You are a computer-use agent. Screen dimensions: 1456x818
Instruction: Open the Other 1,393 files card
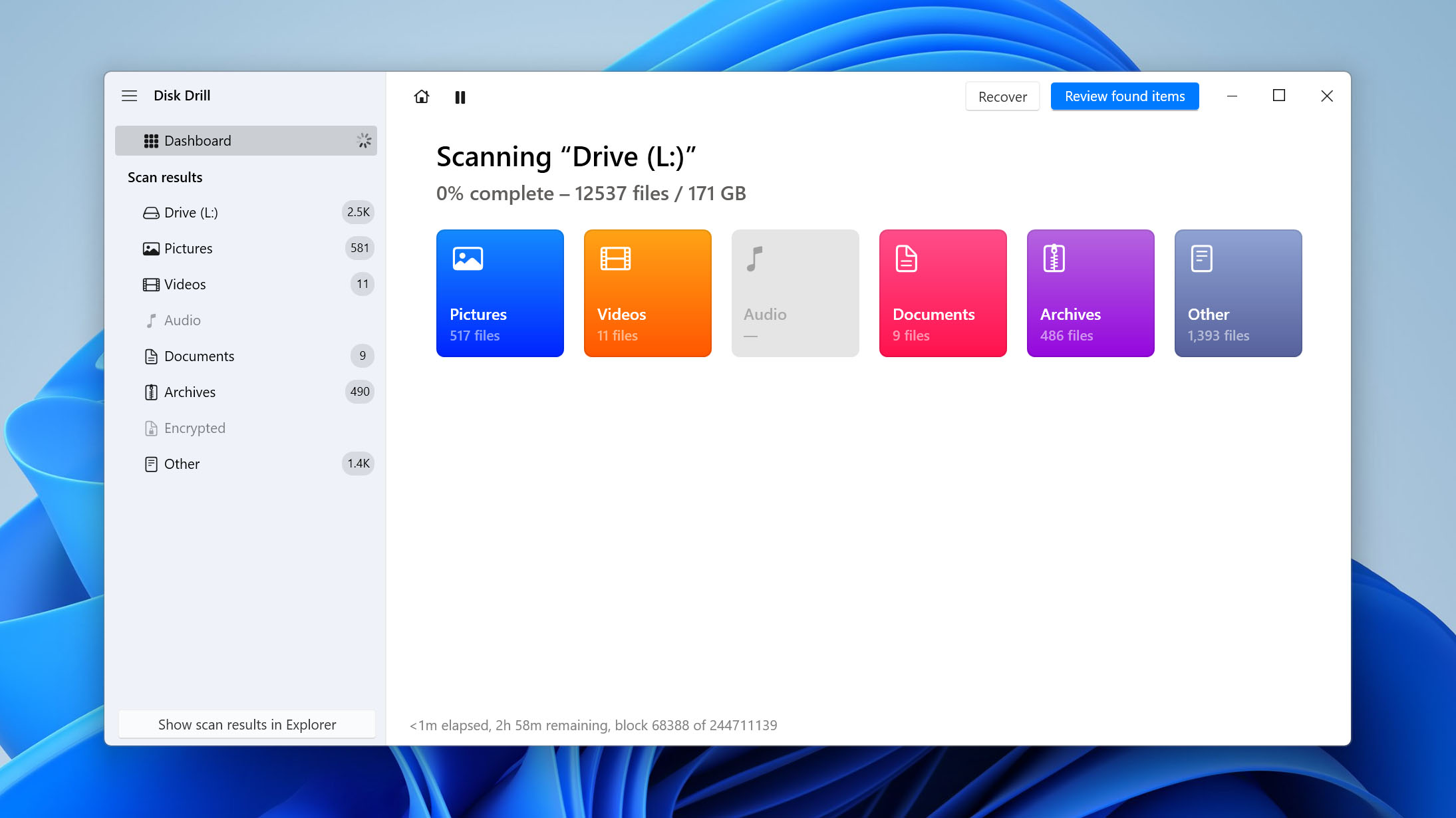1238,293
